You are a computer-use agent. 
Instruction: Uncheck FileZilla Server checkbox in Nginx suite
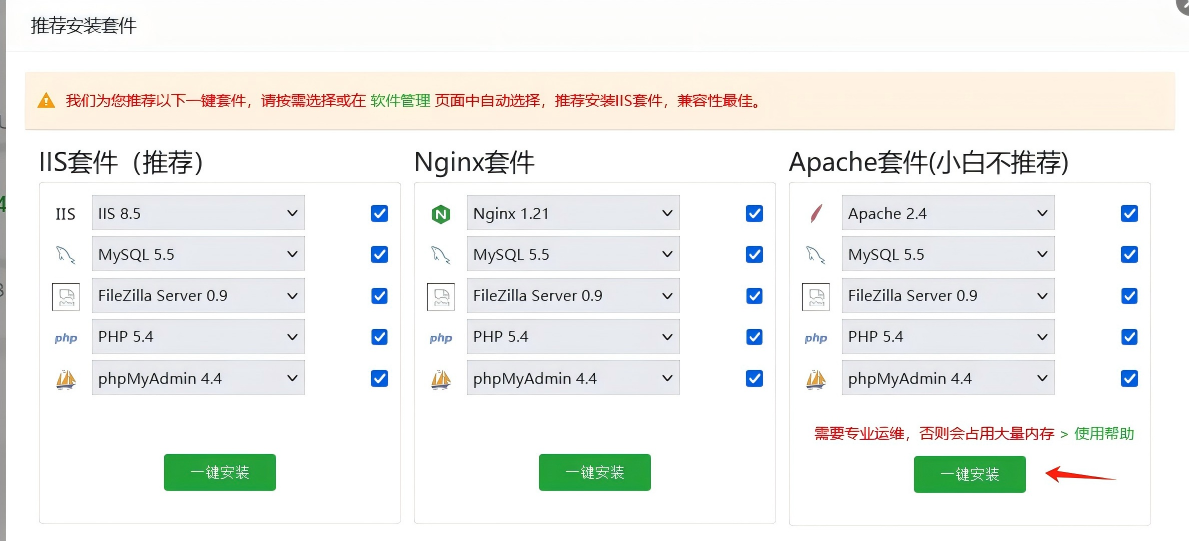pyautogui.click(x=754, y=295)
